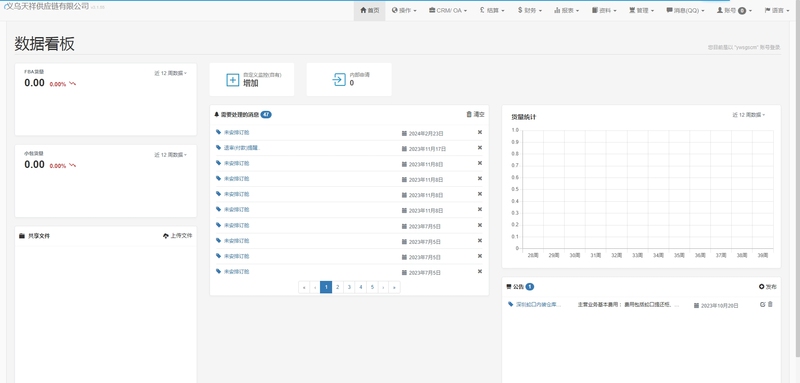Delete the announcement via trash icon
The height and width of the screenshot is (383, 800).
[x=770, y=304]
